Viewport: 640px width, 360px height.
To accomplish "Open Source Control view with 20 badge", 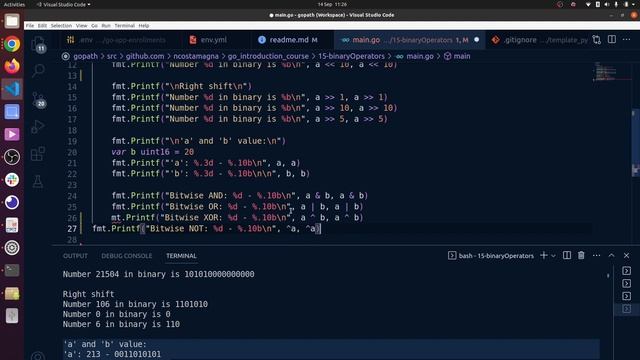I will coord(38,99).
